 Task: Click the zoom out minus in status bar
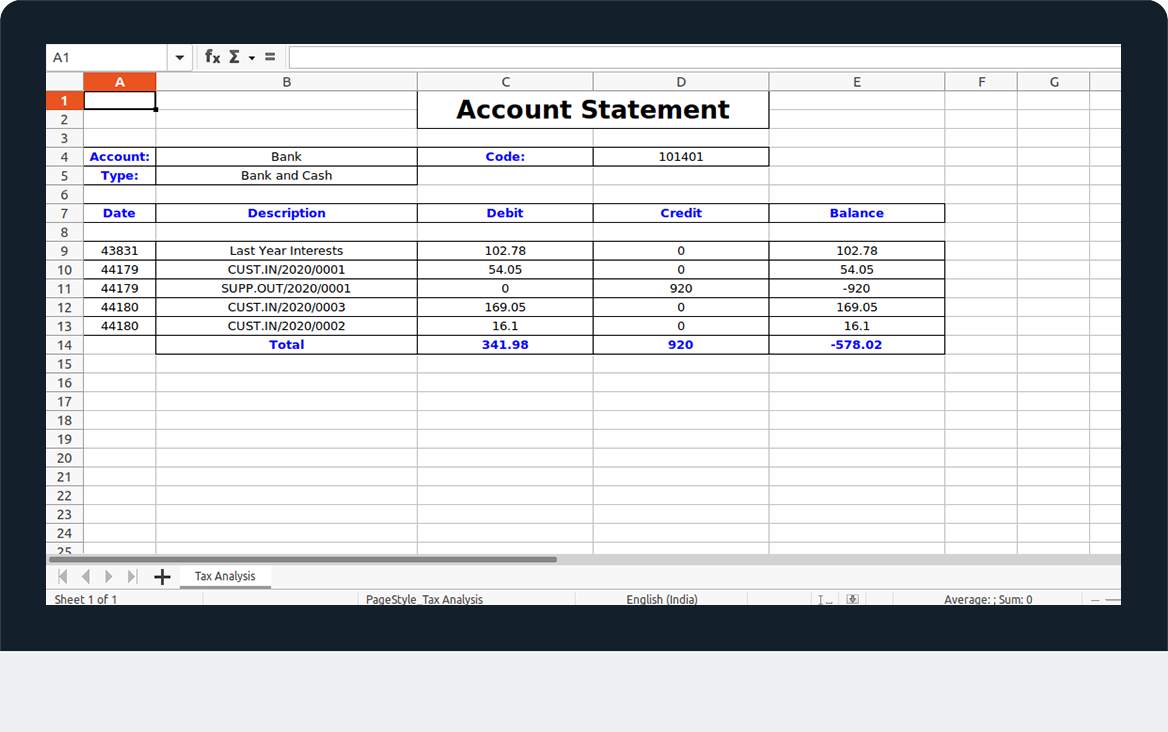click(x=1095, y=599)
